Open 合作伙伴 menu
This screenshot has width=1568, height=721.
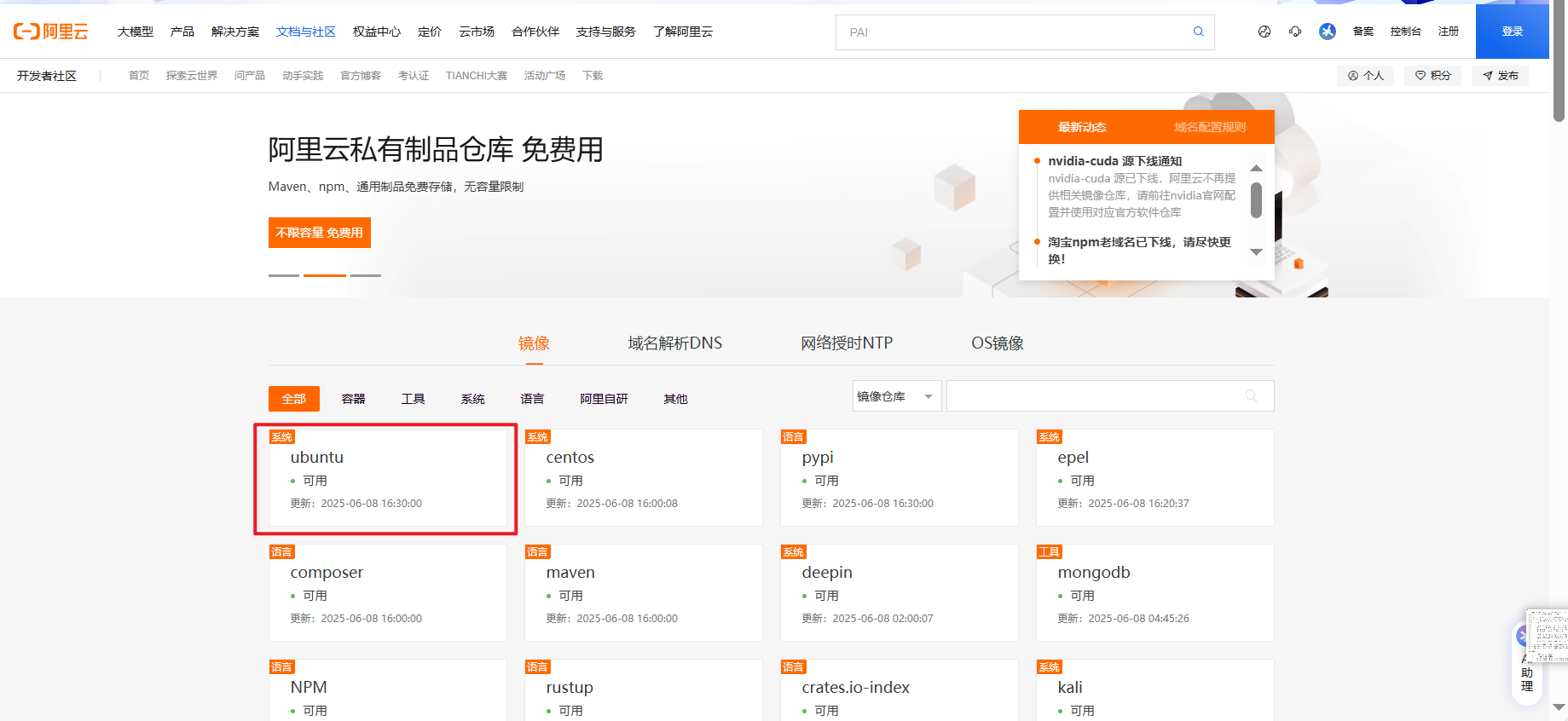coord(535,32)
